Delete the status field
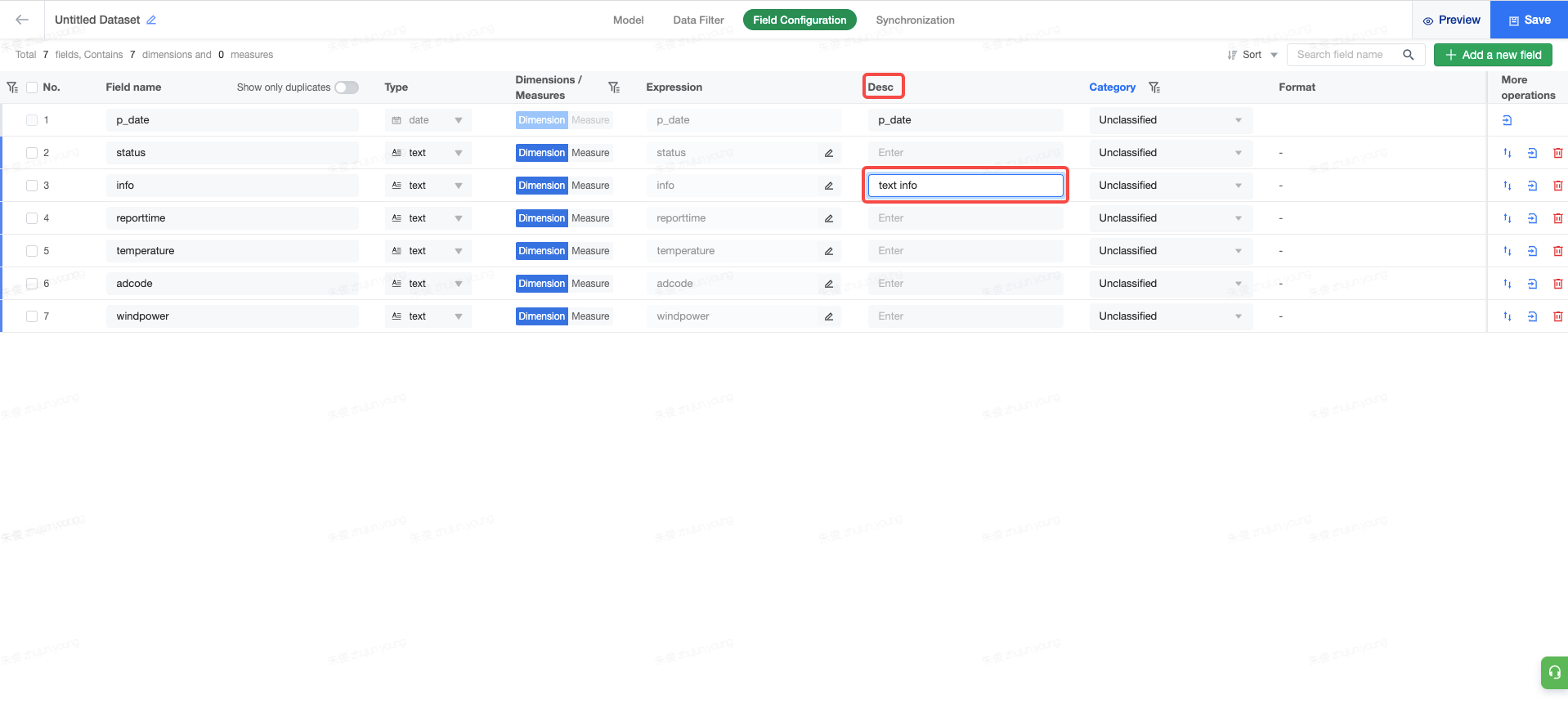This screenshot has width=1568, height=708. click(1557, 153)
